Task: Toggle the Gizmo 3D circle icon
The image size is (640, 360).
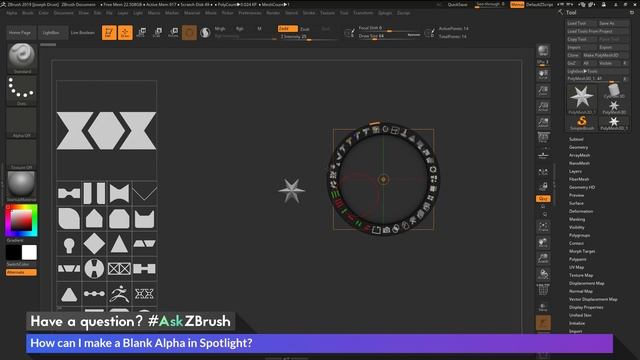Action: [x=189, y=33]
